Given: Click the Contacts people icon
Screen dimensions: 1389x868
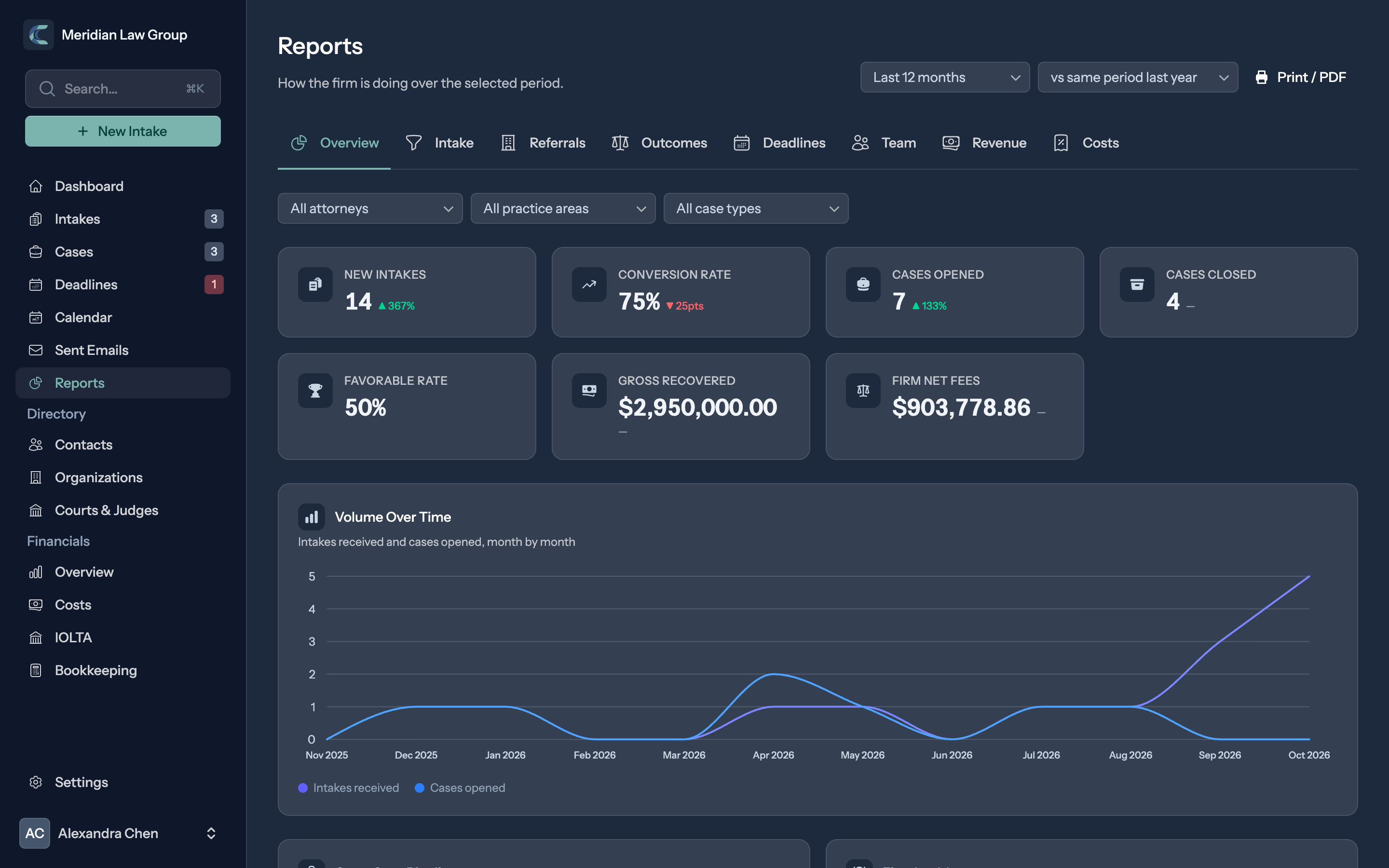Looking at the screenshot, I should pyautogui.click(x=36, y=445).
